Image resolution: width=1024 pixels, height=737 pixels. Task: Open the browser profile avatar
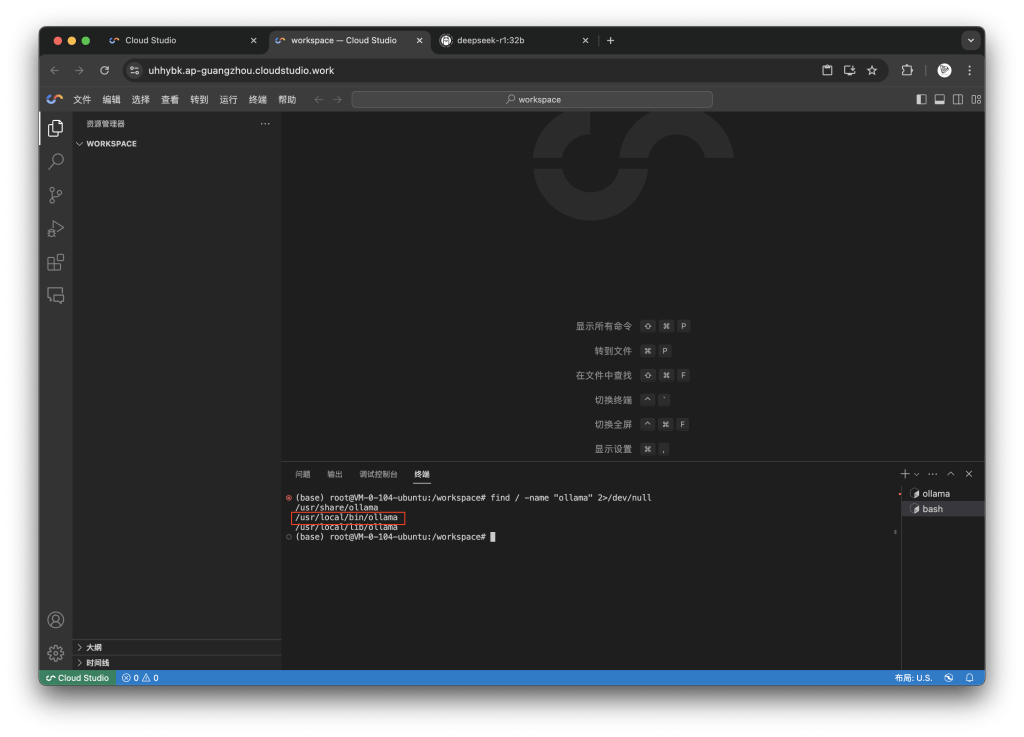pos(944,71)
